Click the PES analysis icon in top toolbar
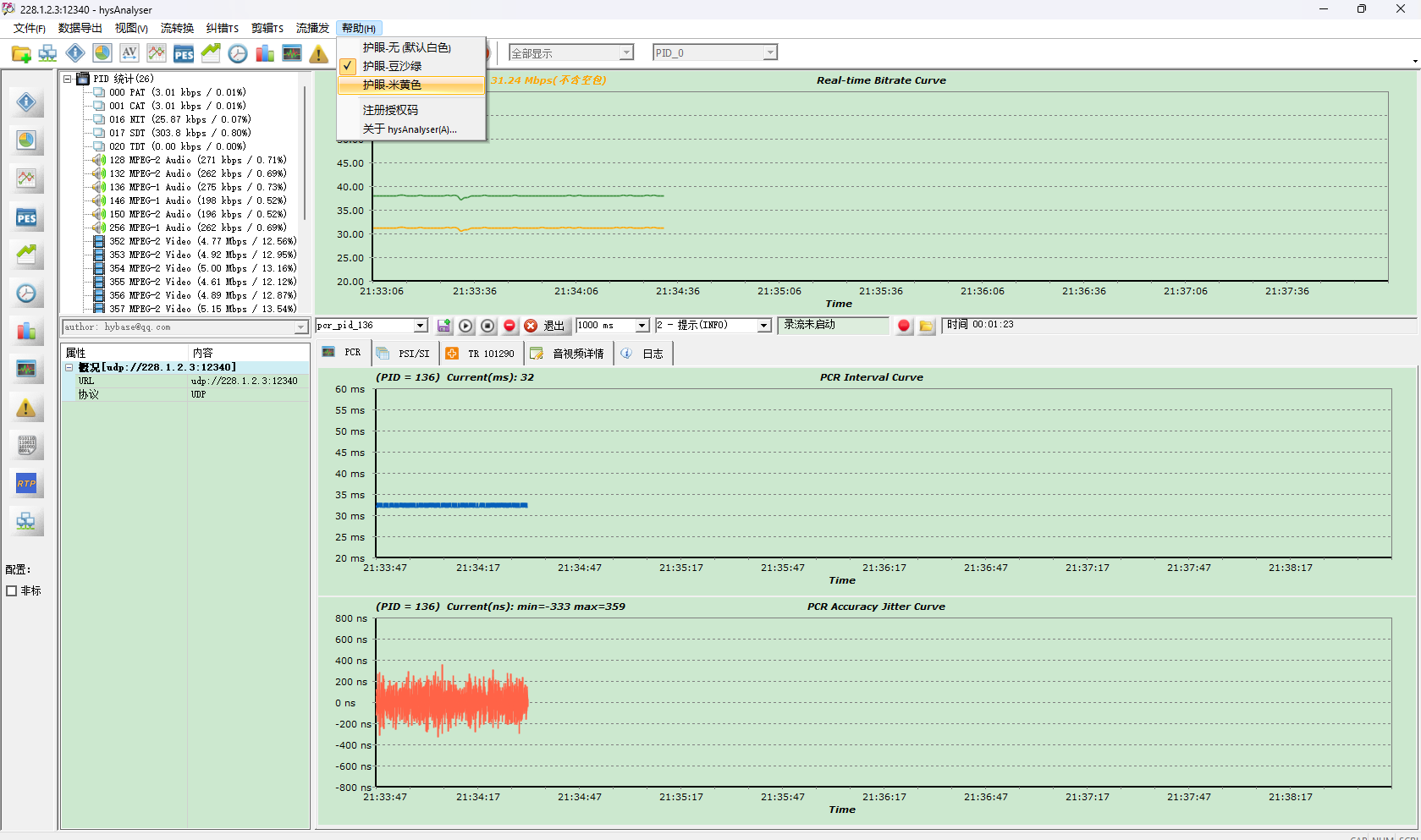This screenshot has height=840, width=1421. [x=184, y=54]
